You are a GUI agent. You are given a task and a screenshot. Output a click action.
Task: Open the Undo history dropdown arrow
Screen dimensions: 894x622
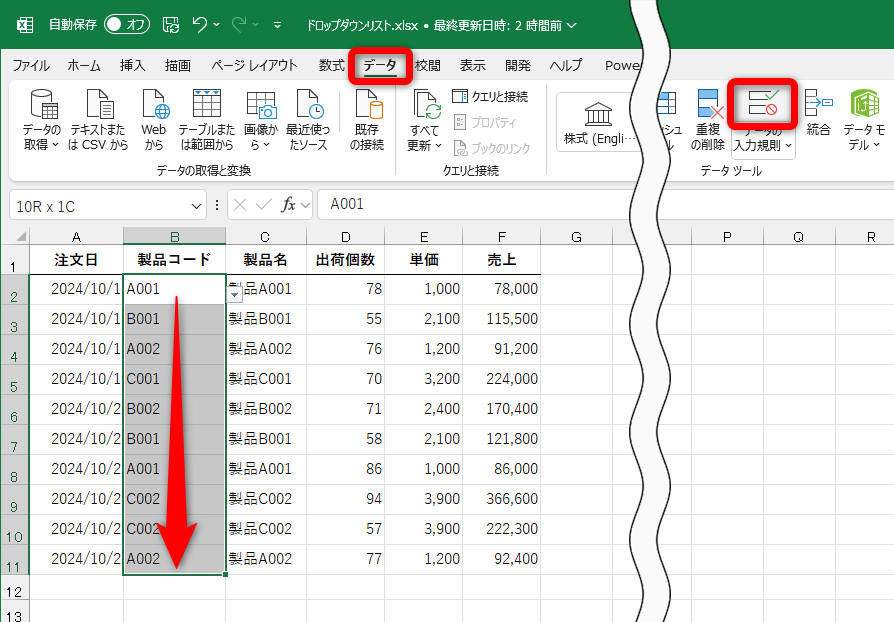[x=217, y=25]
